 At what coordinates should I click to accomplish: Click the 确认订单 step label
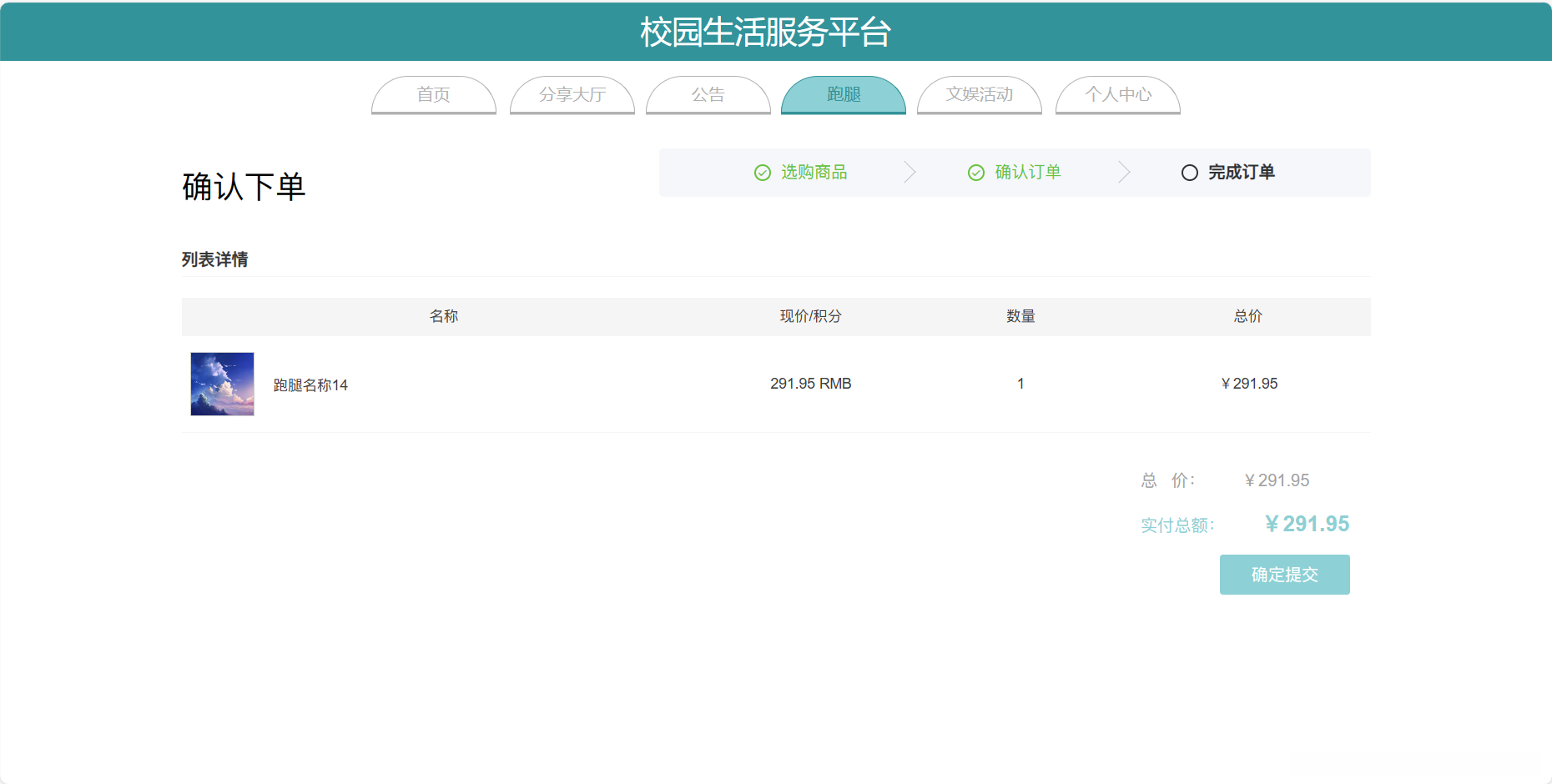click(x=1028, y=173)
